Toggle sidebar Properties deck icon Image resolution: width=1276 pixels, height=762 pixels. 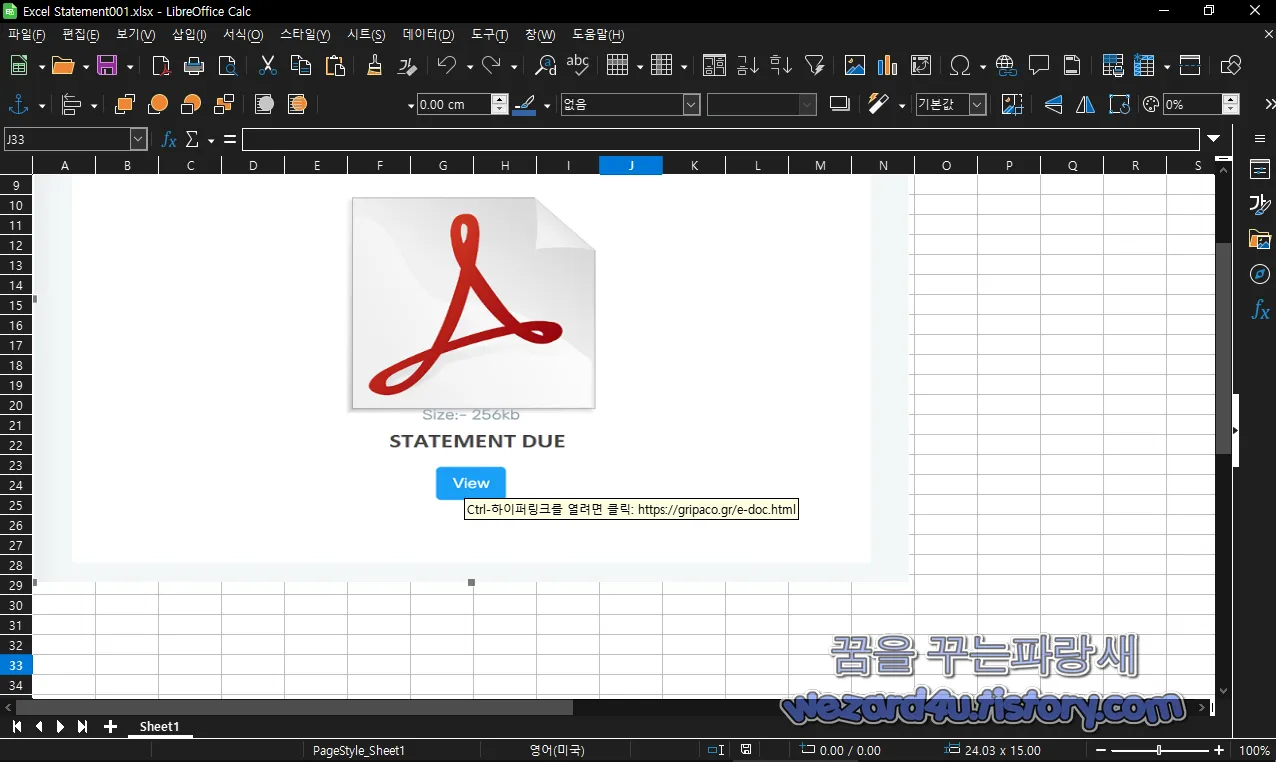tap(1260, 169)
